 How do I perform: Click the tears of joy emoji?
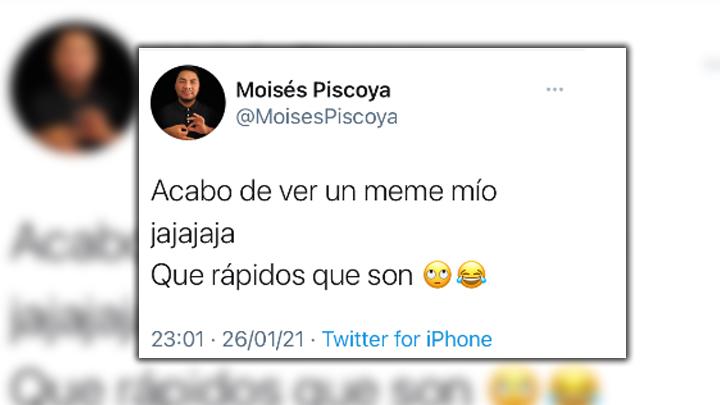pos(472,275)
